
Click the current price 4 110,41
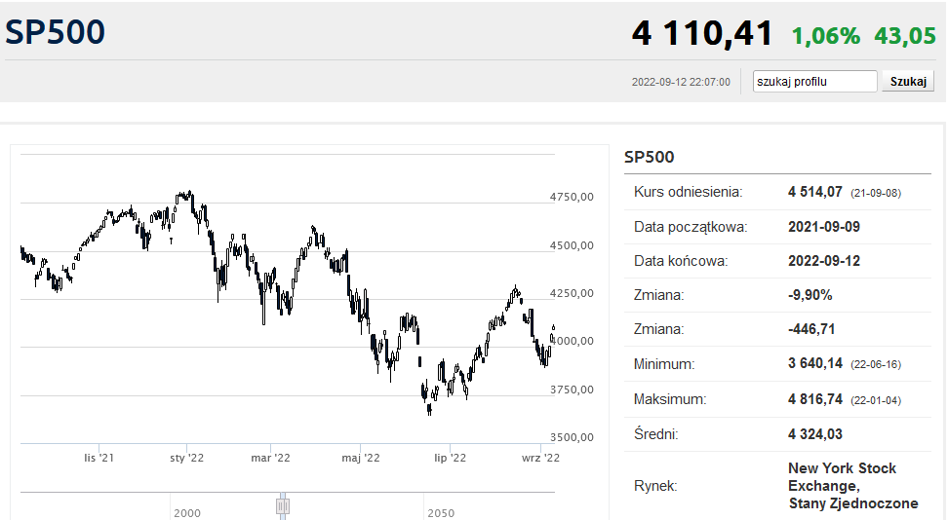[x=703, y=33]
